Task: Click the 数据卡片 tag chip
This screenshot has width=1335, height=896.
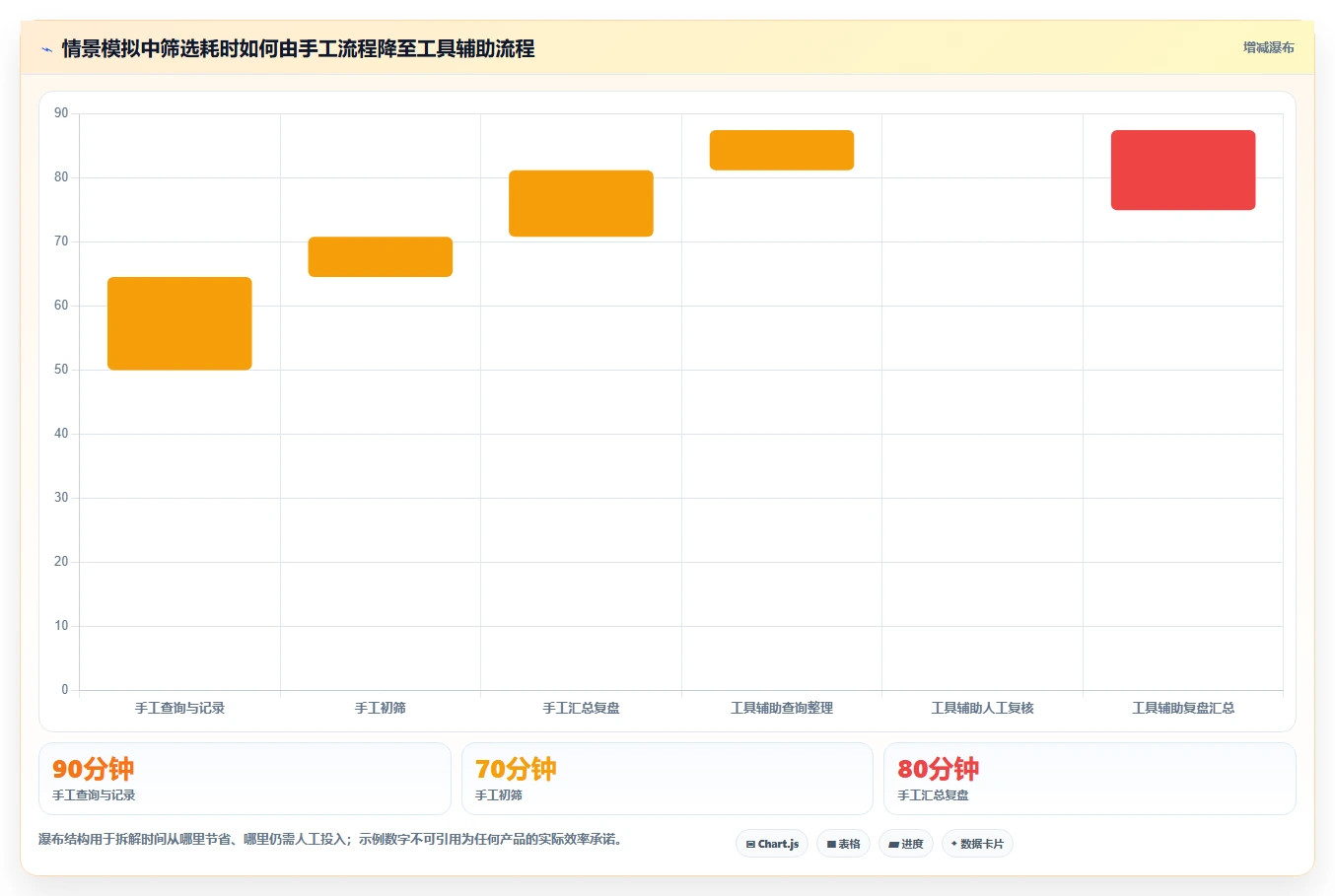Action: pyautogui.click(x=977, y=844)
